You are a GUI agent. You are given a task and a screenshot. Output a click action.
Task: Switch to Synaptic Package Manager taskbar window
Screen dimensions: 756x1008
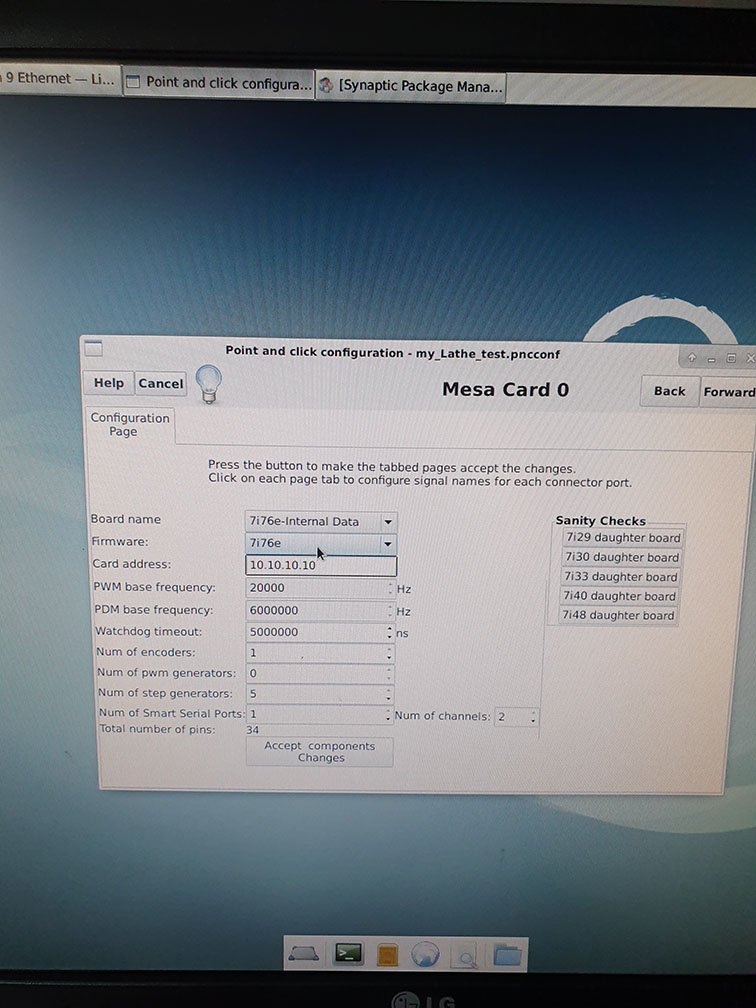pos(411,86)
